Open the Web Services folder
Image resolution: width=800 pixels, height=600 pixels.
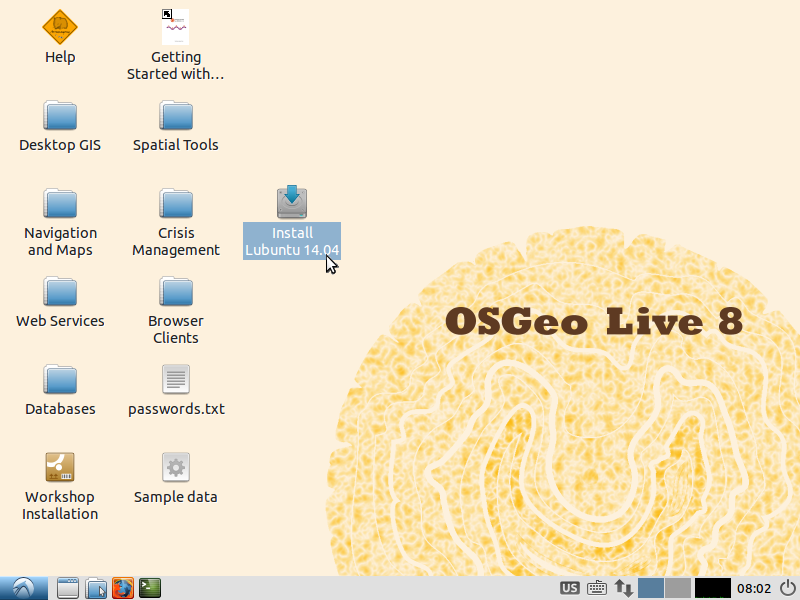60,291
